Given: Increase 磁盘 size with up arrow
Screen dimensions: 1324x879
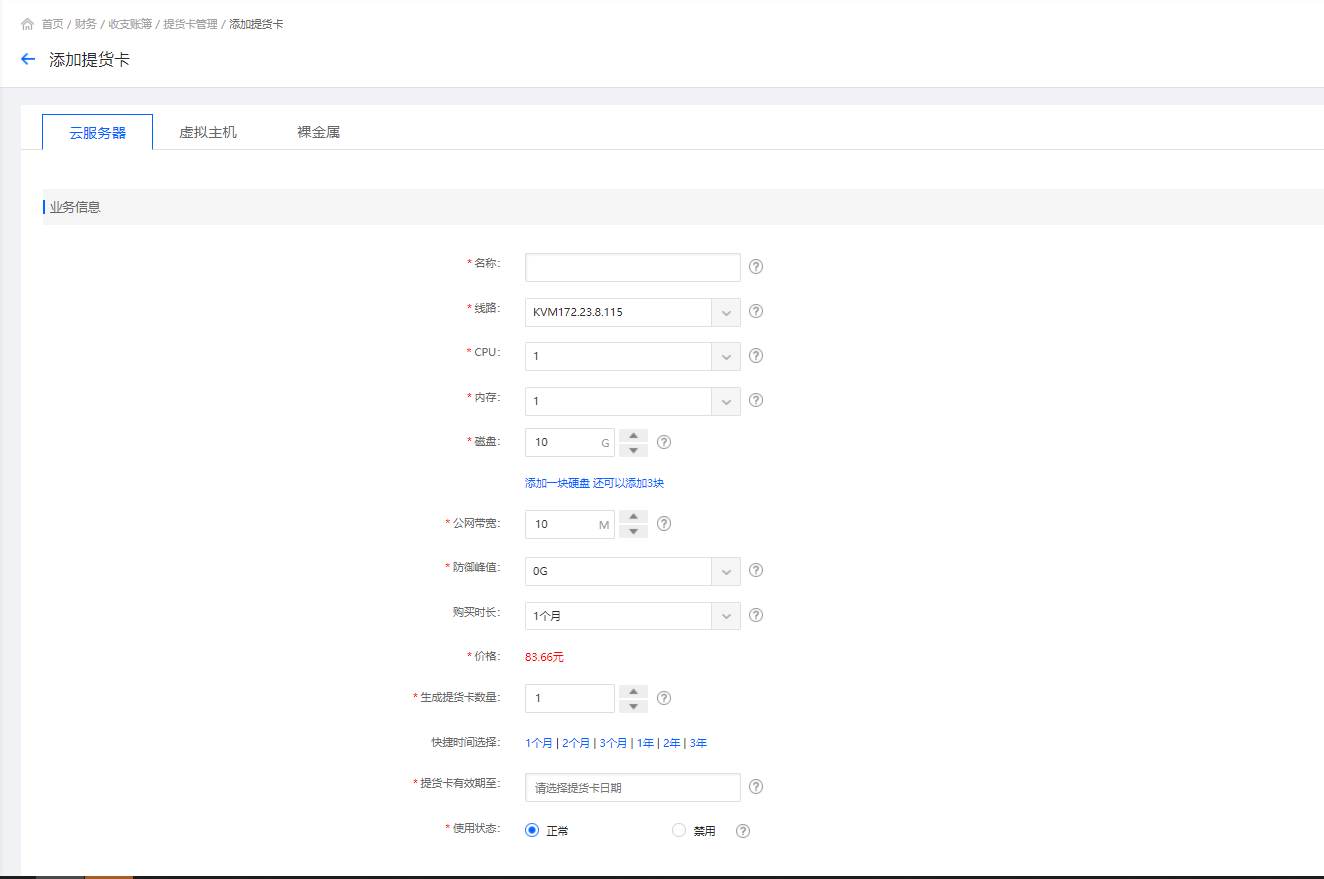Looking at the screenshot, I should pyautogui.click(x=633, y=435).
